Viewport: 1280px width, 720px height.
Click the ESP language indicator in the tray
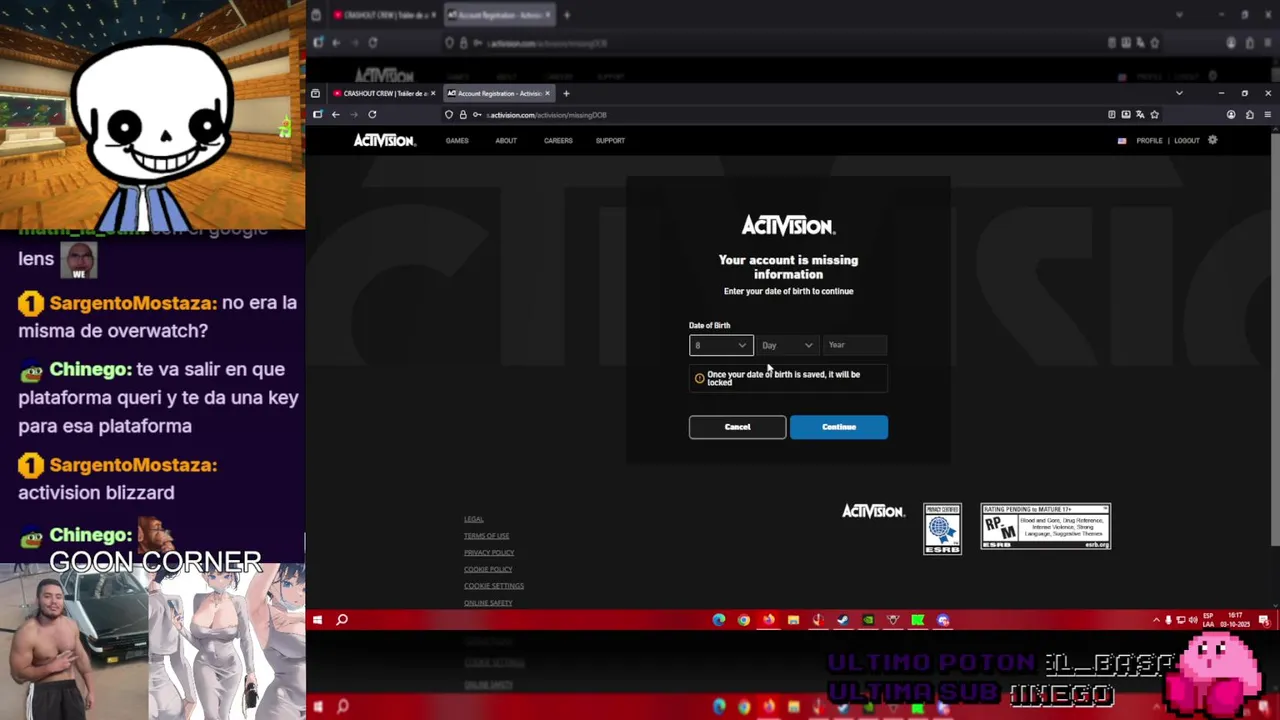click(1208, 620)
